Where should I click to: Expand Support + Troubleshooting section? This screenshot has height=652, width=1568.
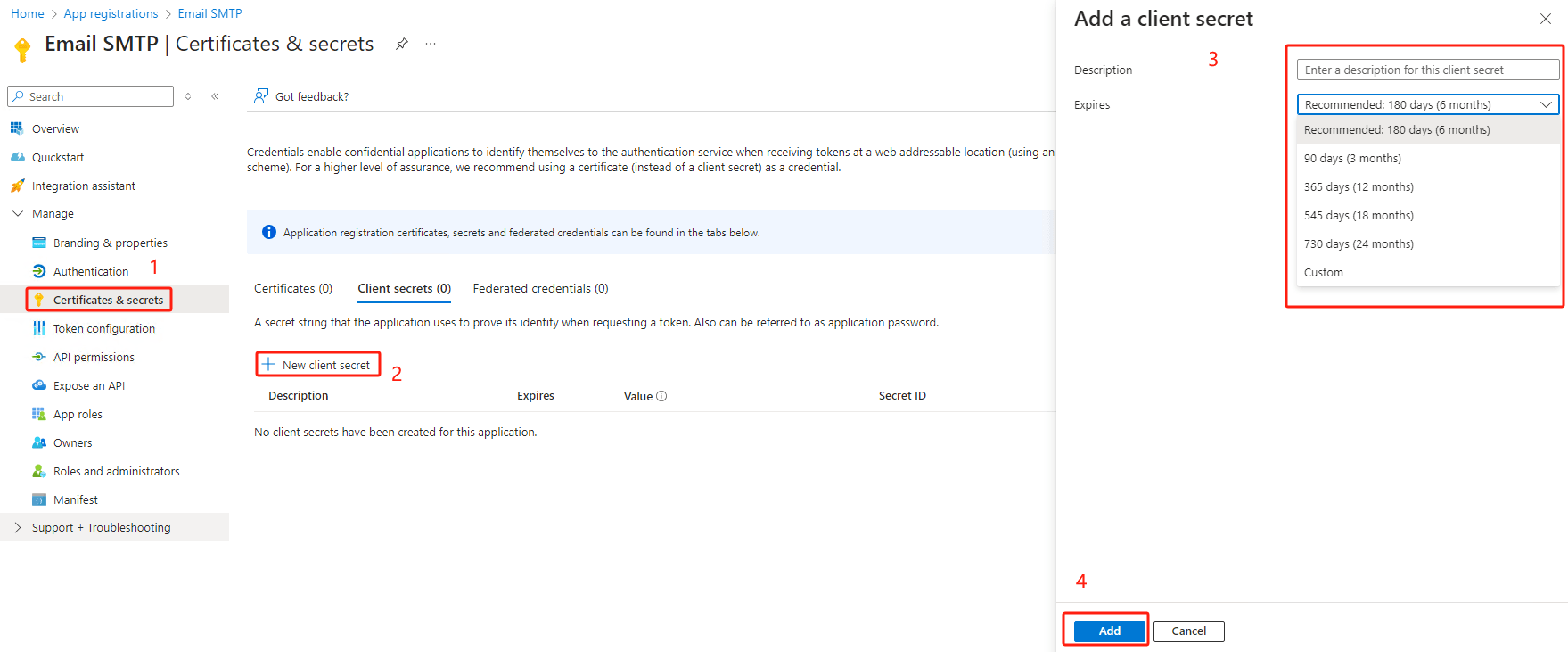tap(18, 527)
